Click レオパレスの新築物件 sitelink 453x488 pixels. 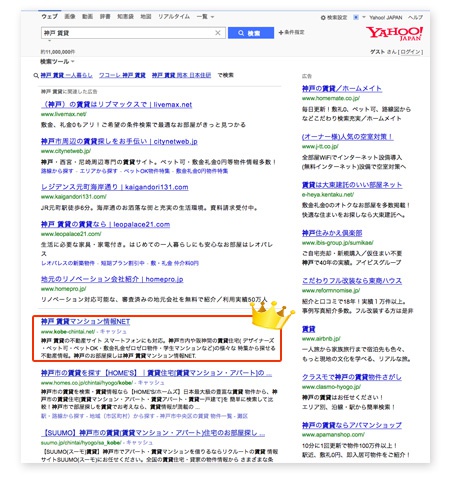point(68,263)
